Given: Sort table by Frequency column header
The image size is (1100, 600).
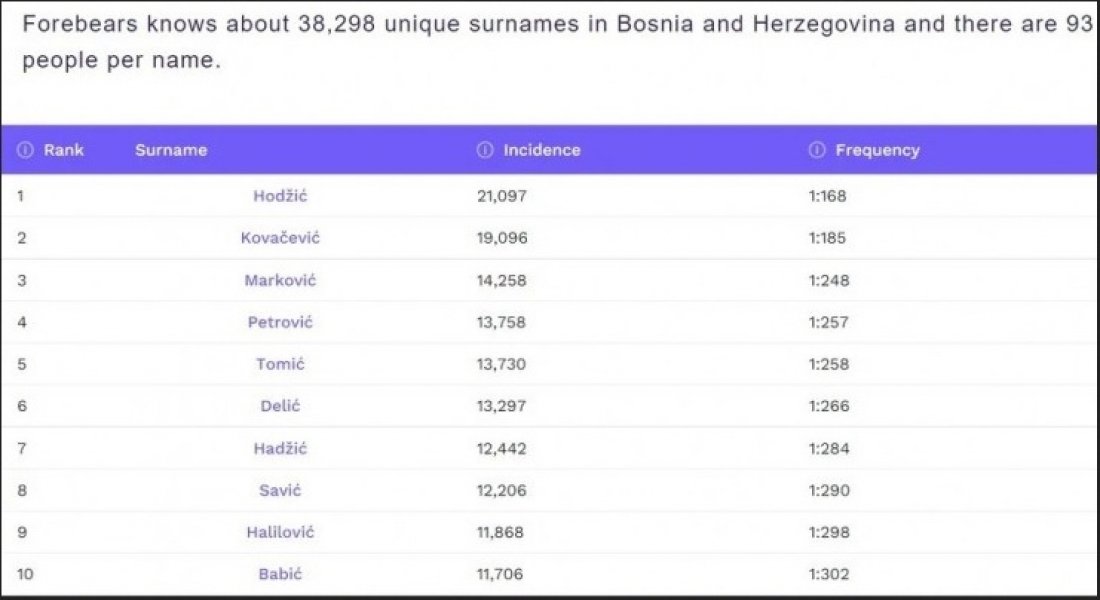Looking at the screenshot, I should (877, 150).
